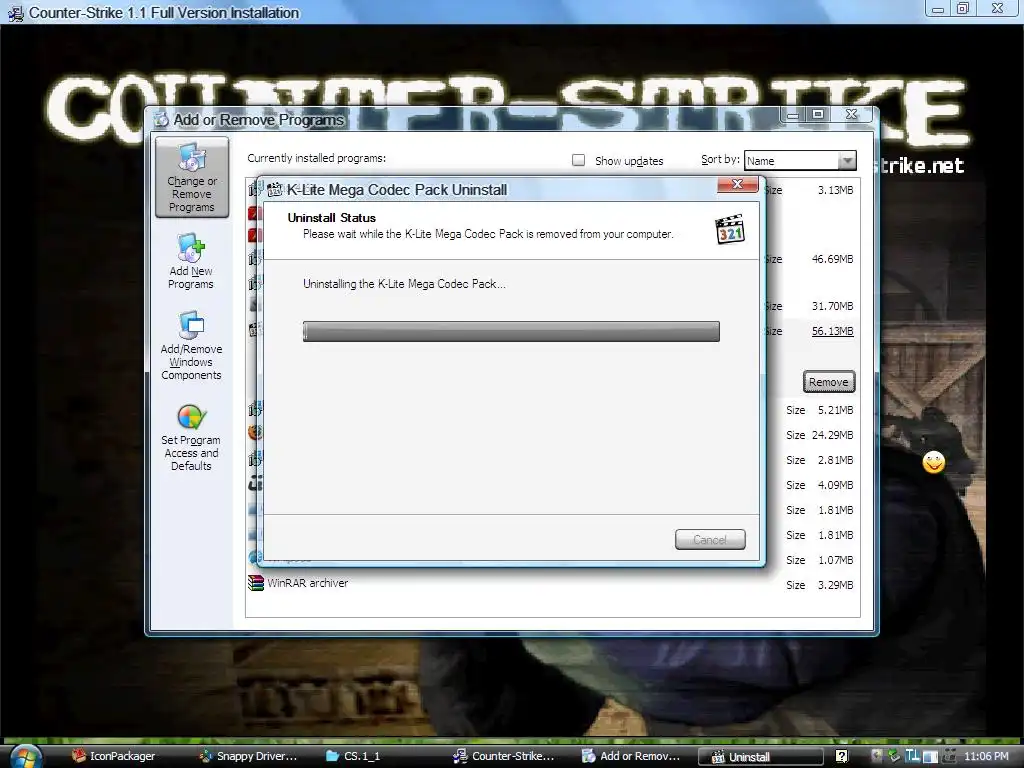Click 'Uninstalling the K-Lite Mega Codec Pack...' text
The height and width of the screenshot is (768, 1024).
[404, 284]
